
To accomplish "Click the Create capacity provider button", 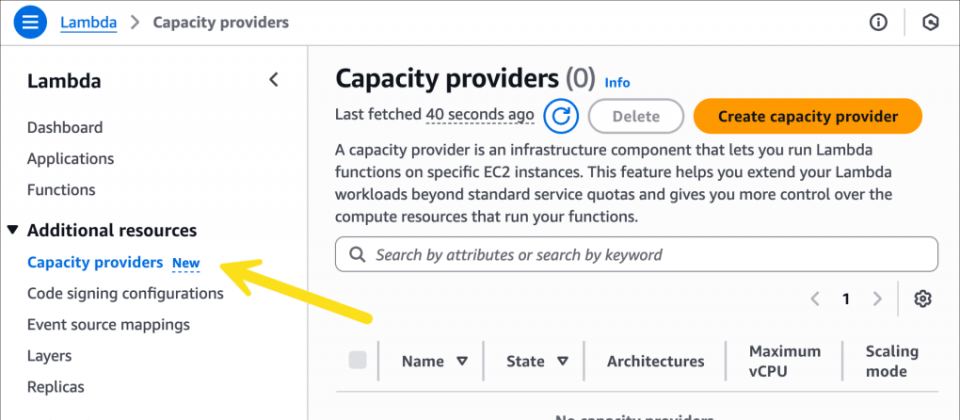I will [x=807, y=116].
